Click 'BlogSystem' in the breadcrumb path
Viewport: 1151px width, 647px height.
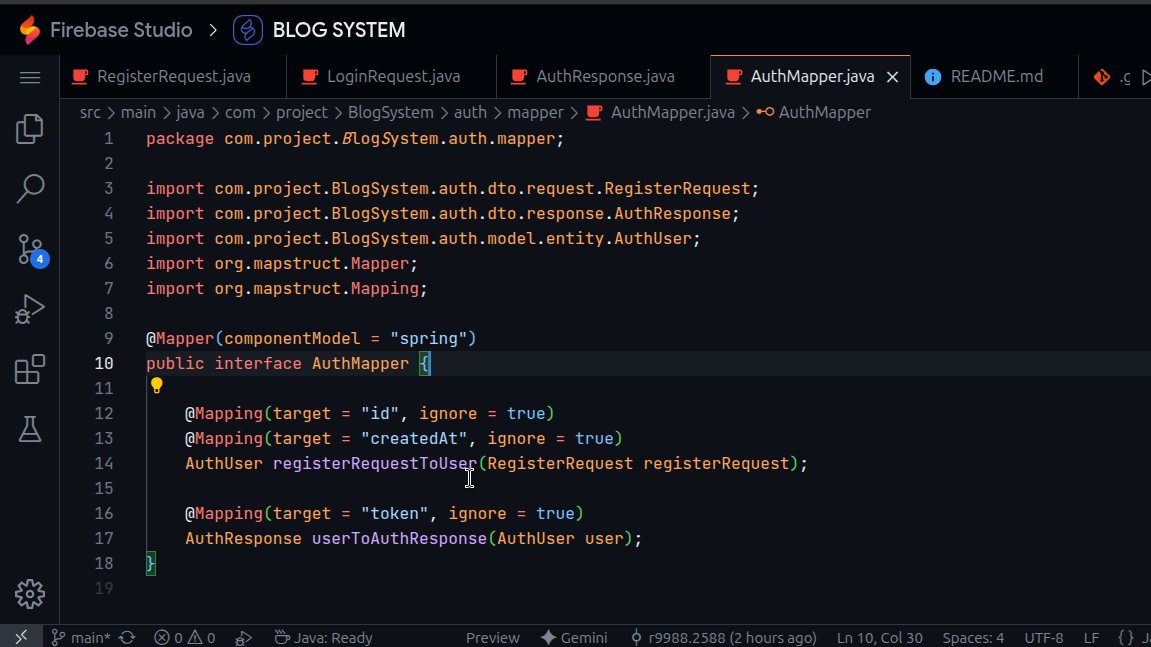click(x=391, y=112)
